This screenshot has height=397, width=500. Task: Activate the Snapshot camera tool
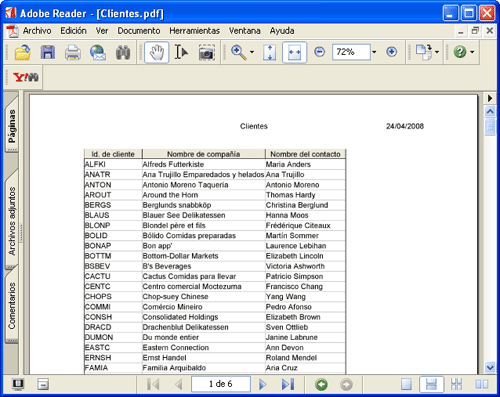point(207,52)
